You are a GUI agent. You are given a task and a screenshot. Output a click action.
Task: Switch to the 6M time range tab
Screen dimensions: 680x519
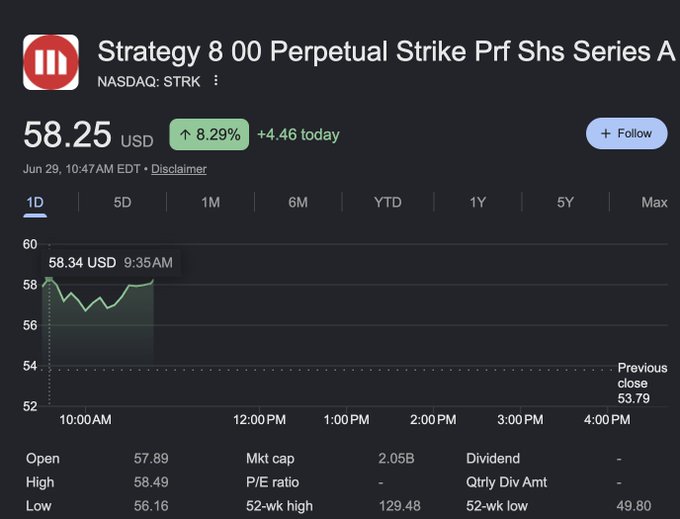(x=298, y=202)
